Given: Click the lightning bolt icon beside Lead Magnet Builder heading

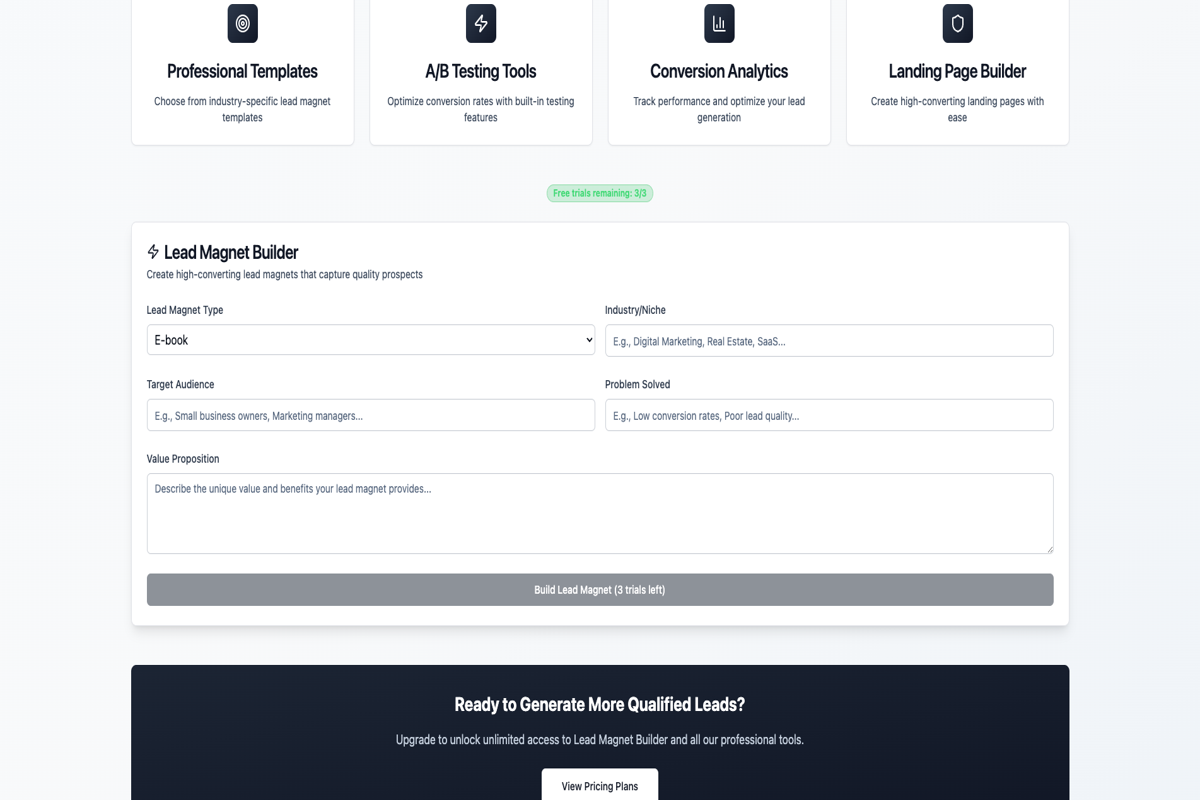Looking at the screenshot, I should 153,252.
